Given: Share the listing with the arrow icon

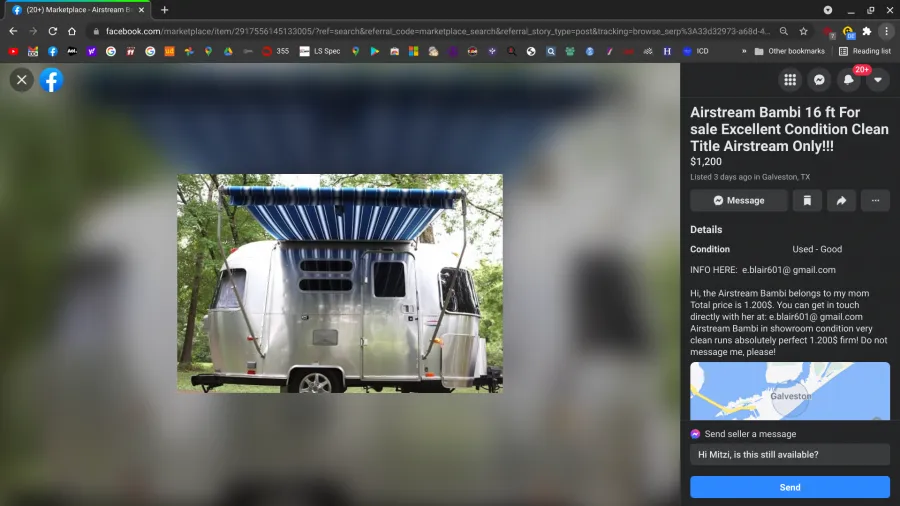Looking at the screenshot, I should pyautogui.click(x=841, y=200).
